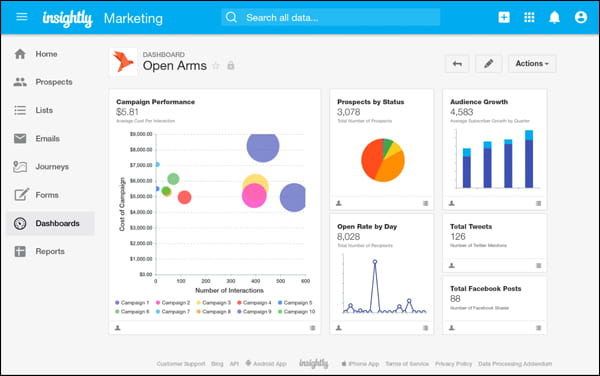Open the Android App footer link
Screen dimensions: 600x376
click(266, 363)
